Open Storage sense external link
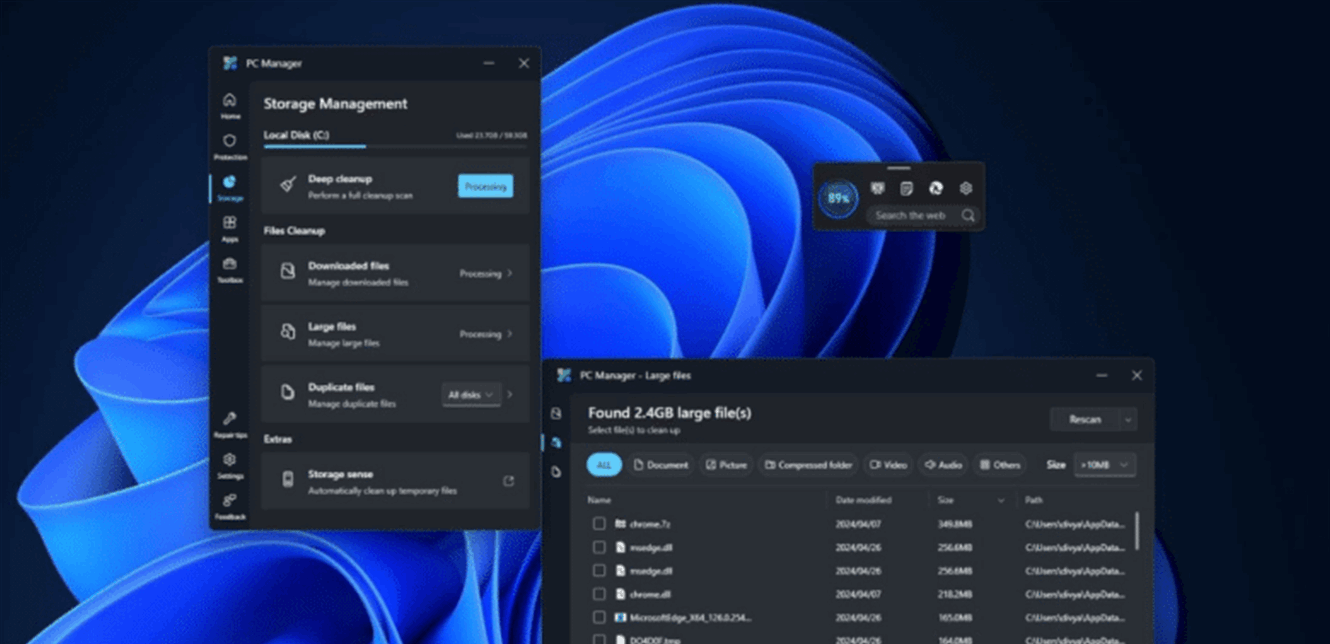Screen dimensions: 1330x644 click(x=509, y=481)
